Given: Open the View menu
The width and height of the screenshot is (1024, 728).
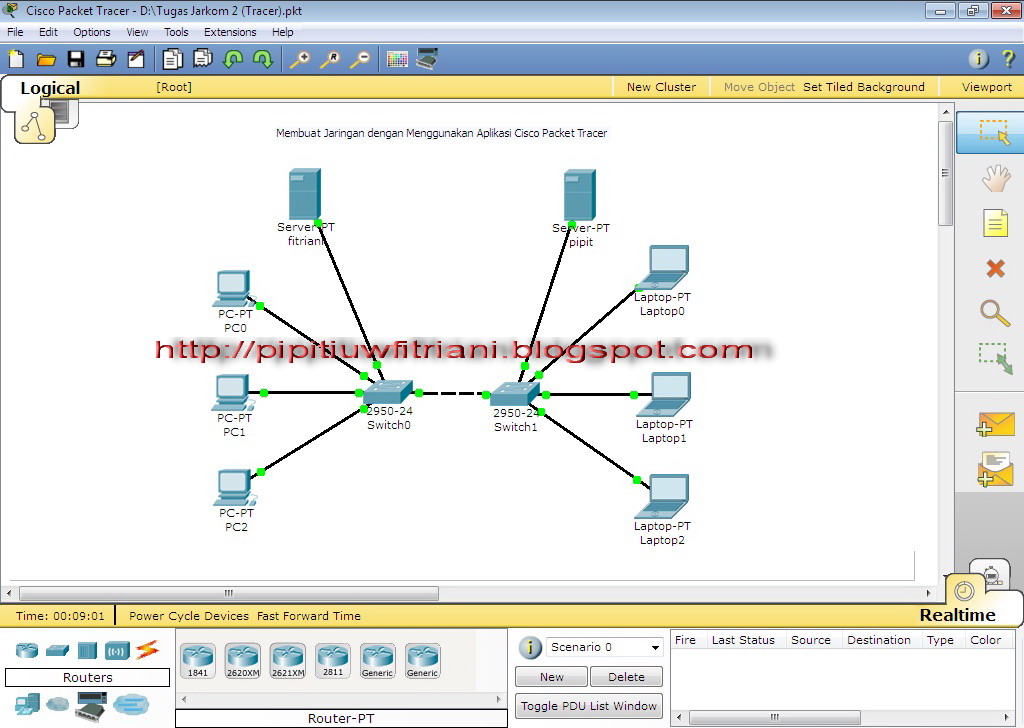Looking at the screenshot, I should point(137,32).
